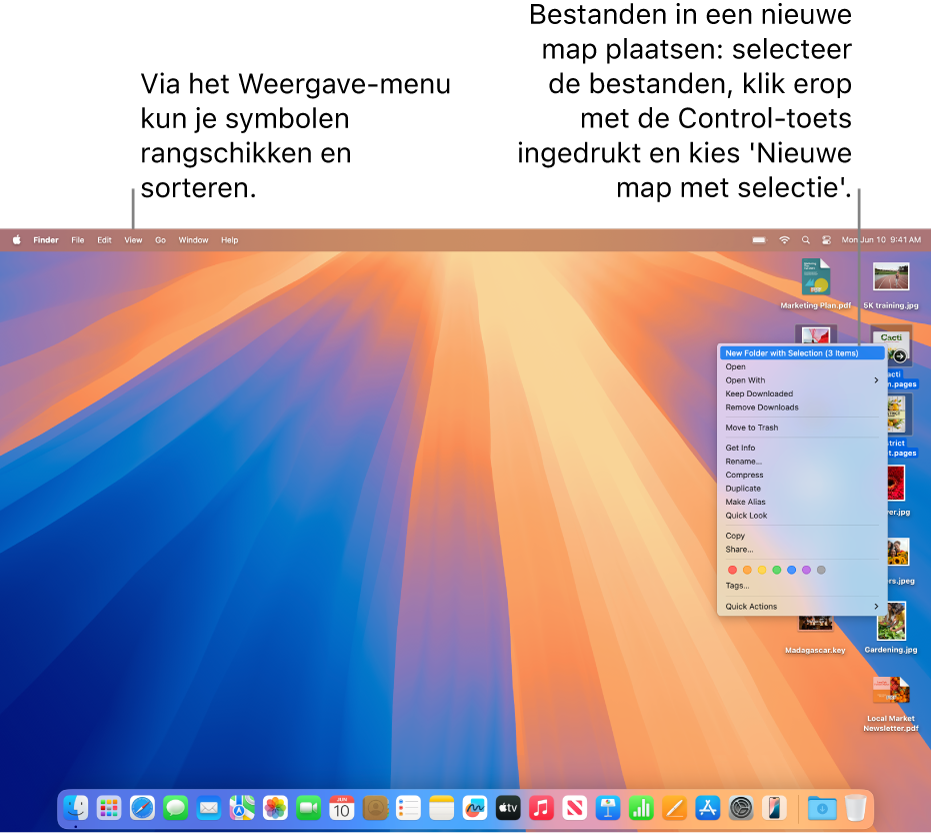This screenshot has width=931, height=833.
Task: Open the Apple menu
Action: tap(17, 240)
